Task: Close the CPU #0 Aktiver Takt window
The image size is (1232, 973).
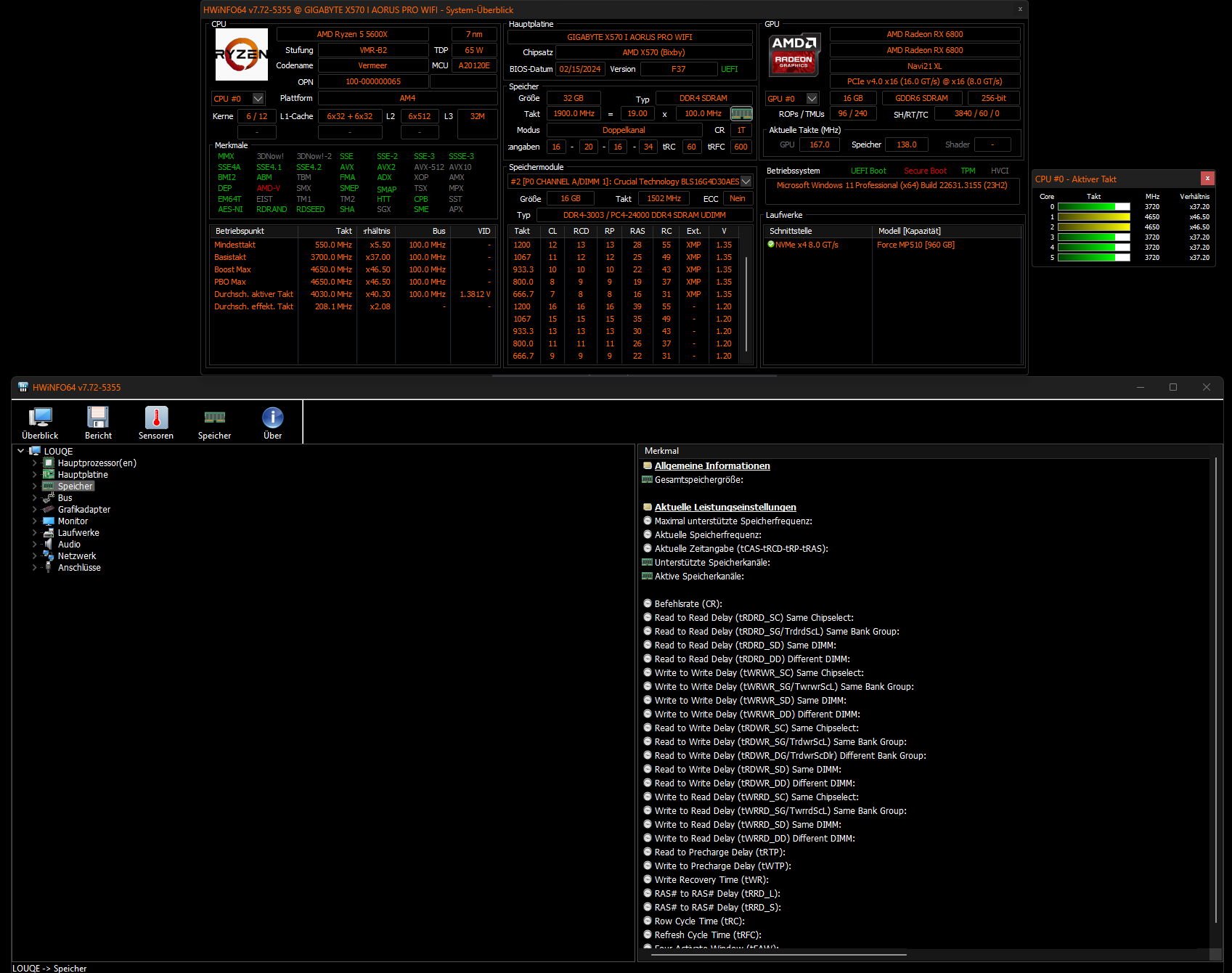Action: pos(1207,178)
